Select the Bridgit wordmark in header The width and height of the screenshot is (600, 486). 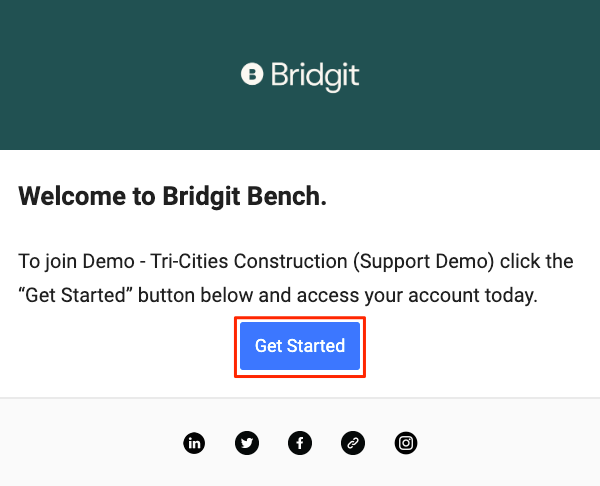[x=315, y=76]
